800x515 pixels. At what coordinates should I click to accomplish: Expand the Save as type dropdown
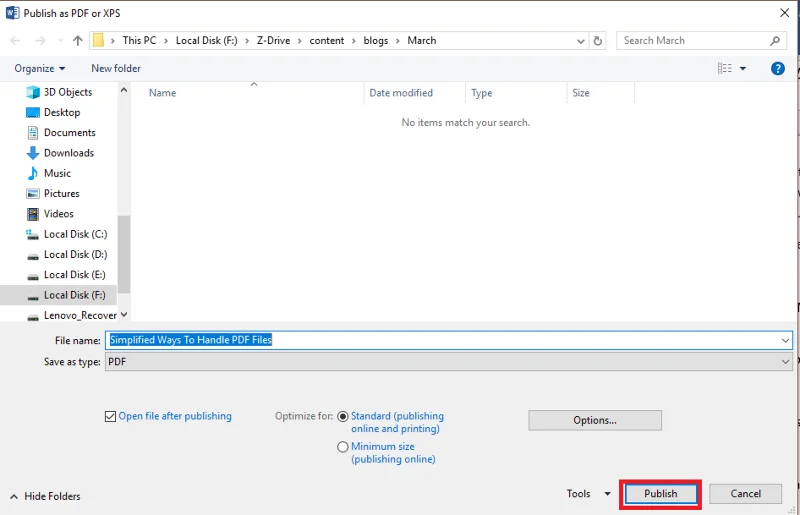pos(785,362)
